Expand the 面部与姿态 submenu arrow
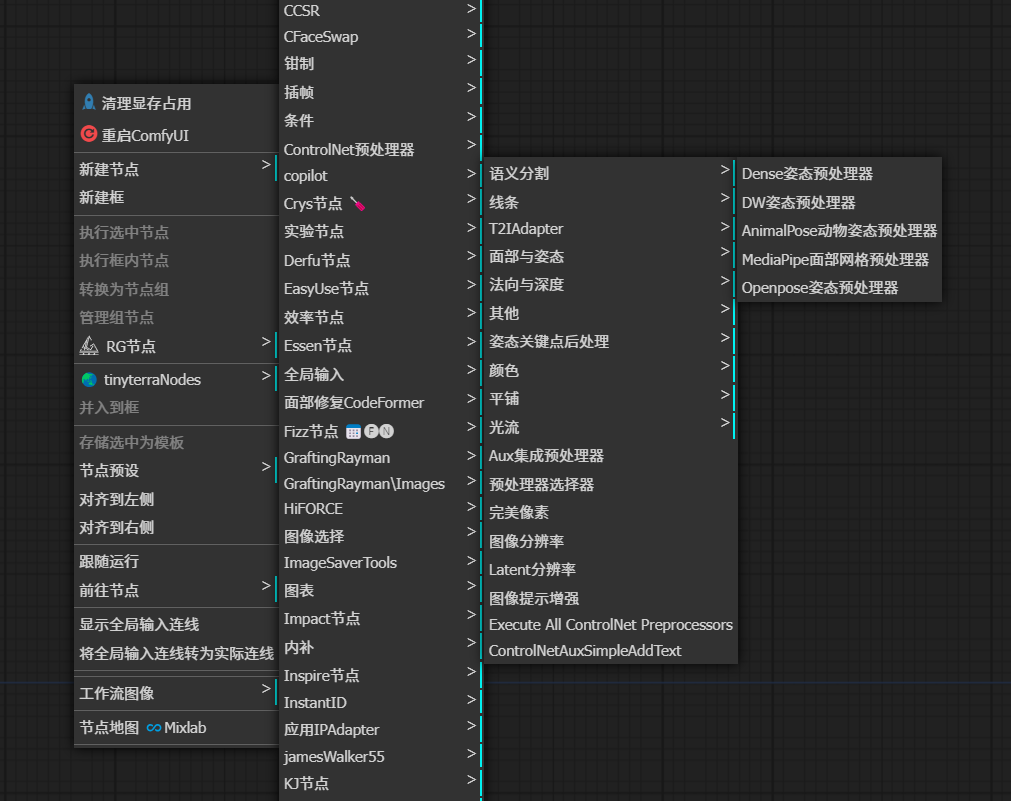The width and height of the screenshot is (1011, 801). coord(725,252)
